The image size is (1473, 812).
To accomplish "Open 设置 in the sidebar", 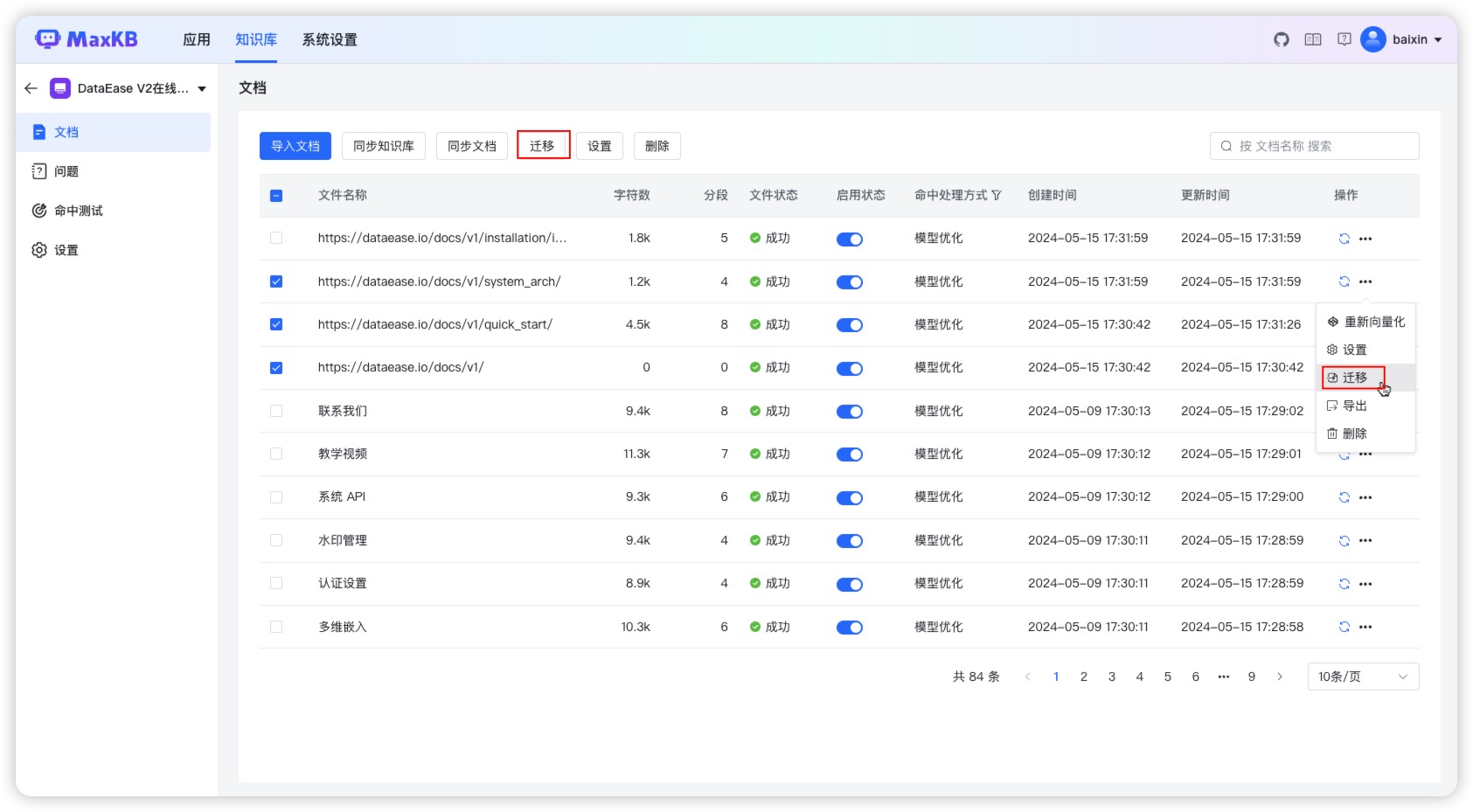I will click(x=114, y=250).
